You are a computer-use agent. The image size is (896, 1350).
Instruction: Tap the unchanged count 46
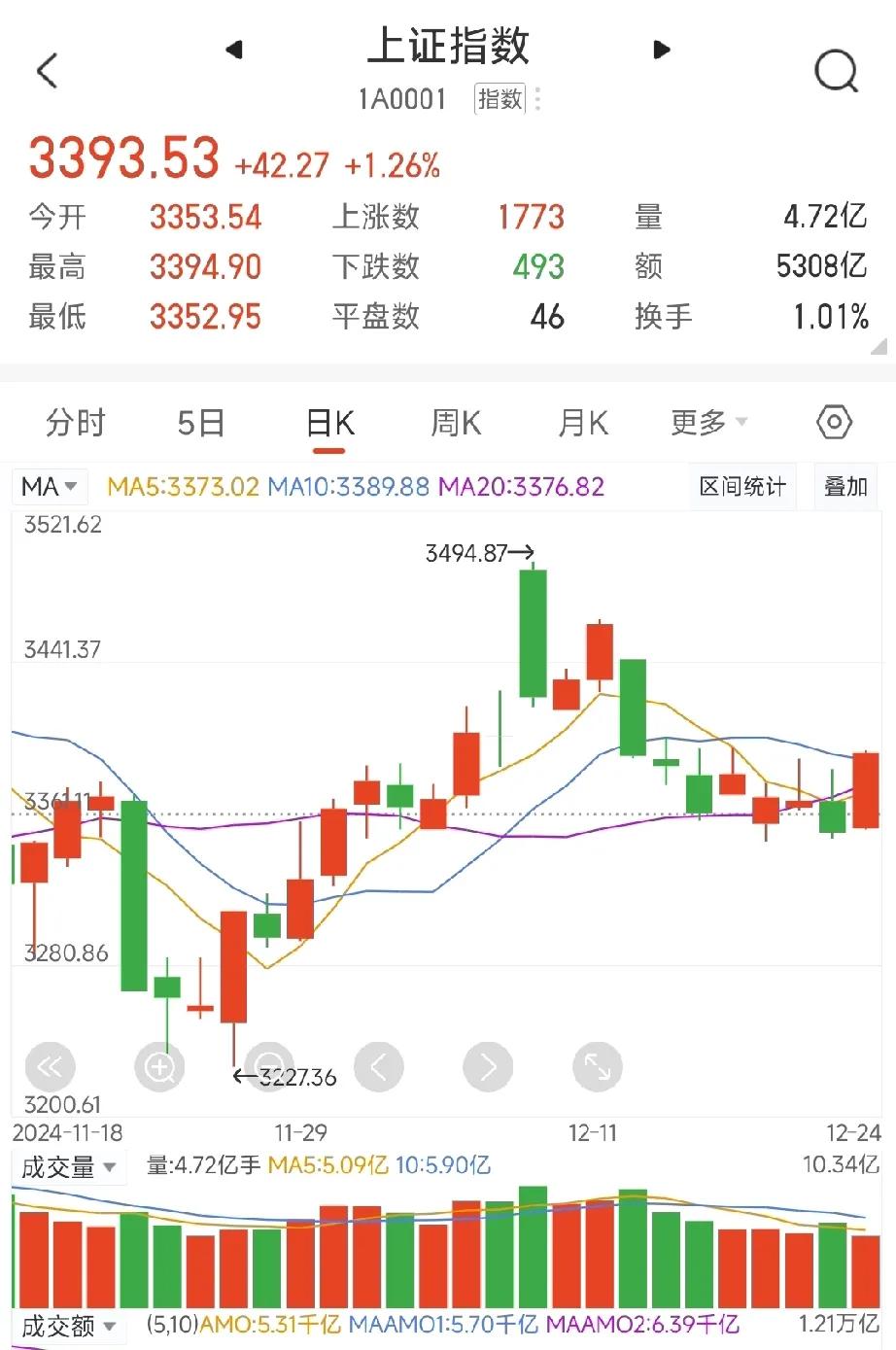(x=547, y=317)
